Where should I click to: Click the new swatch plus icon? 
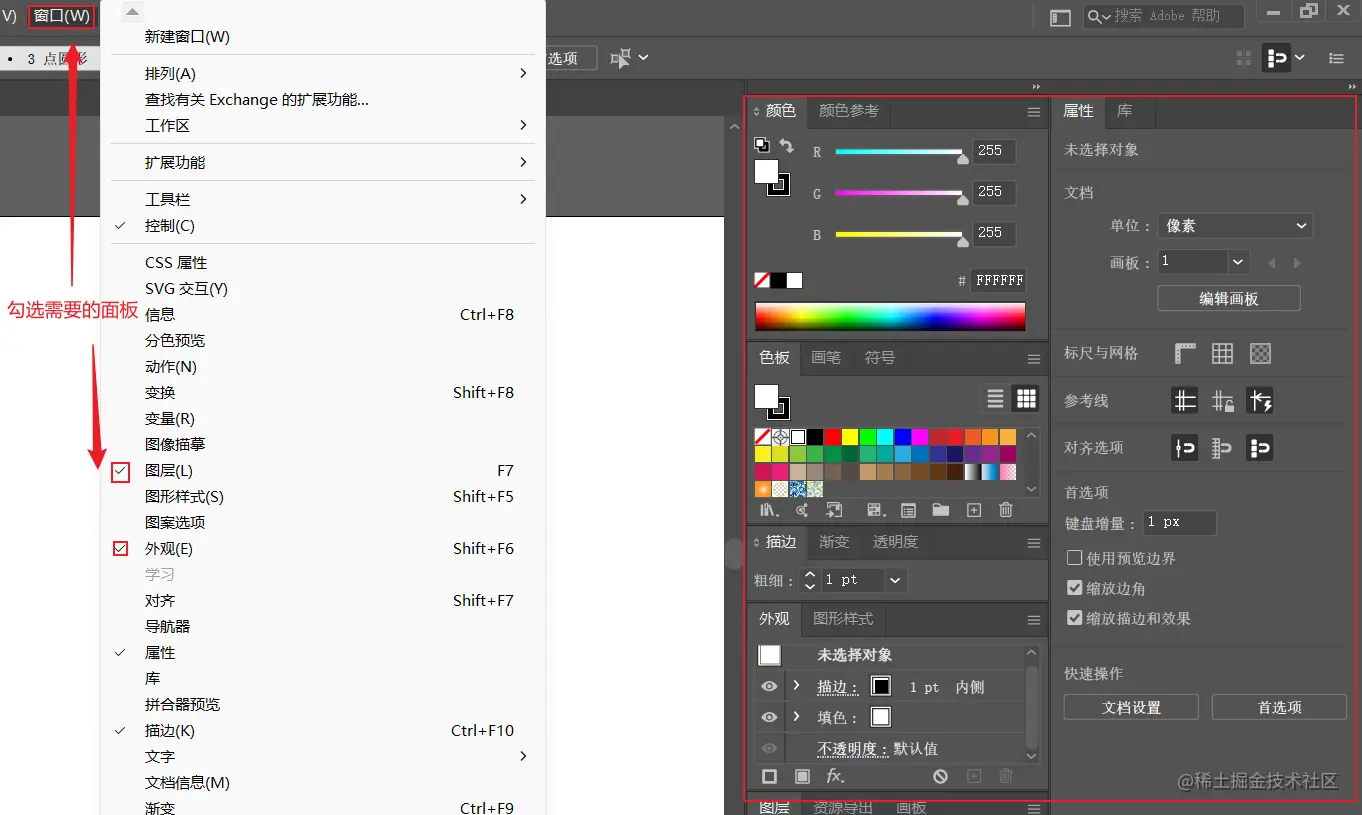coord(974,510)
